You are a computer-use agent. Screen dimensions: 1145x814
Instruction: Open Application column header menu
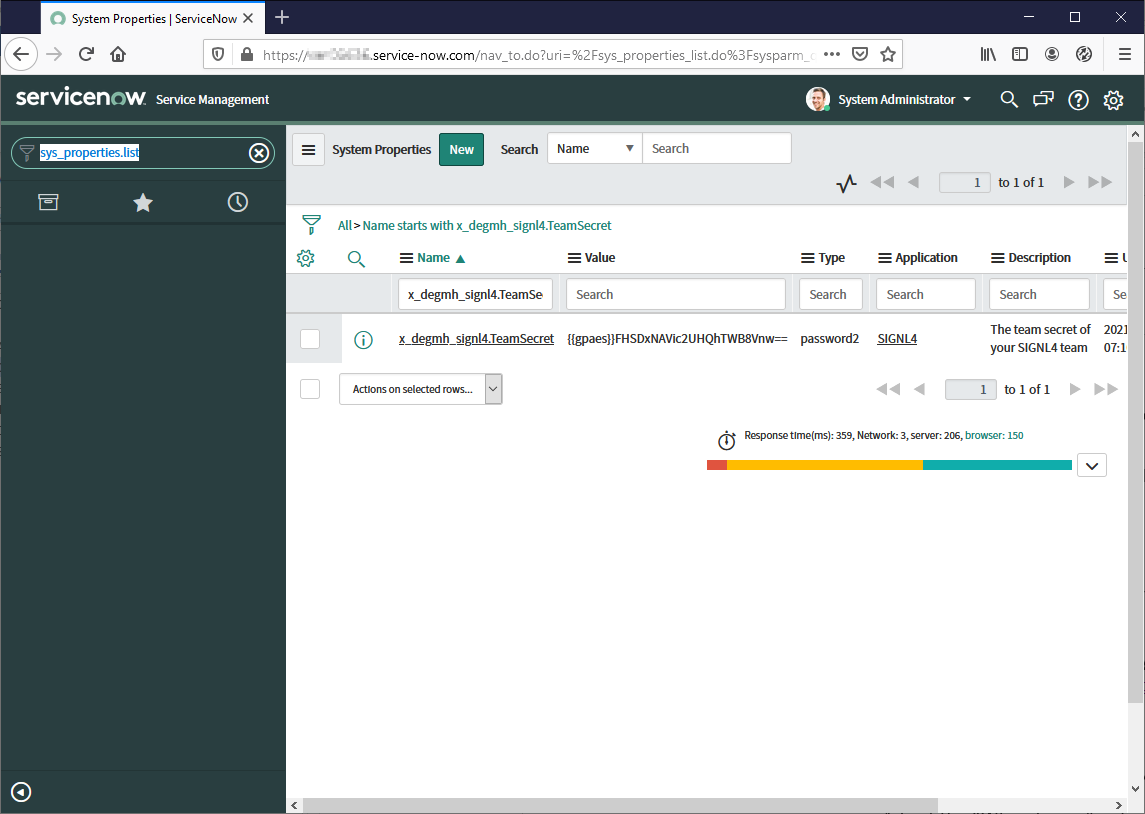pyautogui.click(x=884, y=258)
